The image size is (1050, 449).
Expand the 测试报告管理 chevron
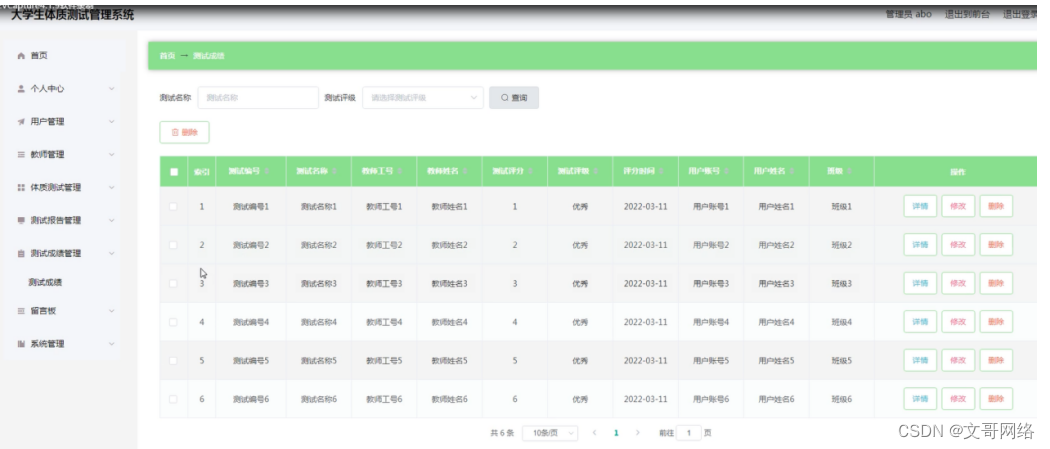coord(112,220)
